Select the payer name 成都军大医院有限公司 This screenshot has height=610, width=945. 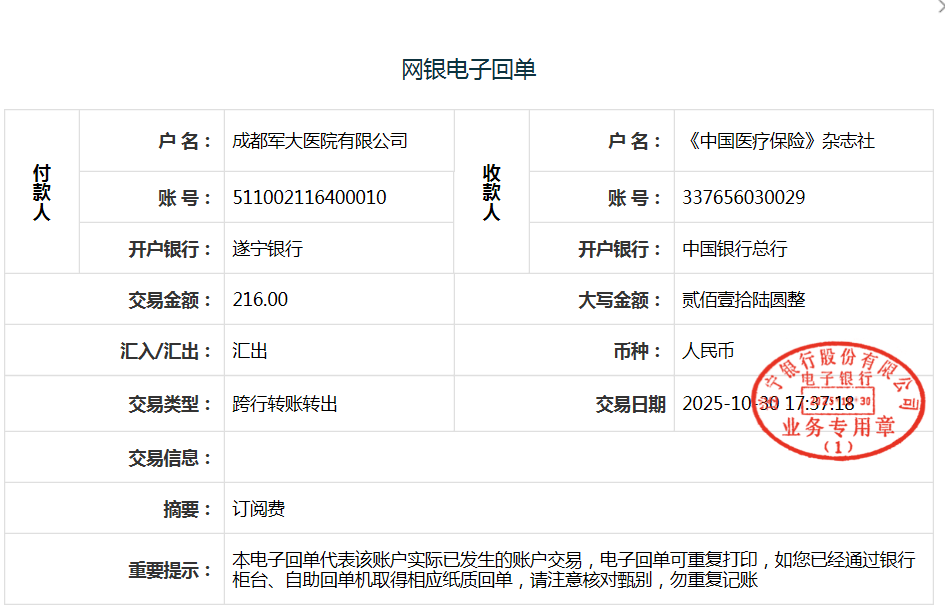point(320,141)
